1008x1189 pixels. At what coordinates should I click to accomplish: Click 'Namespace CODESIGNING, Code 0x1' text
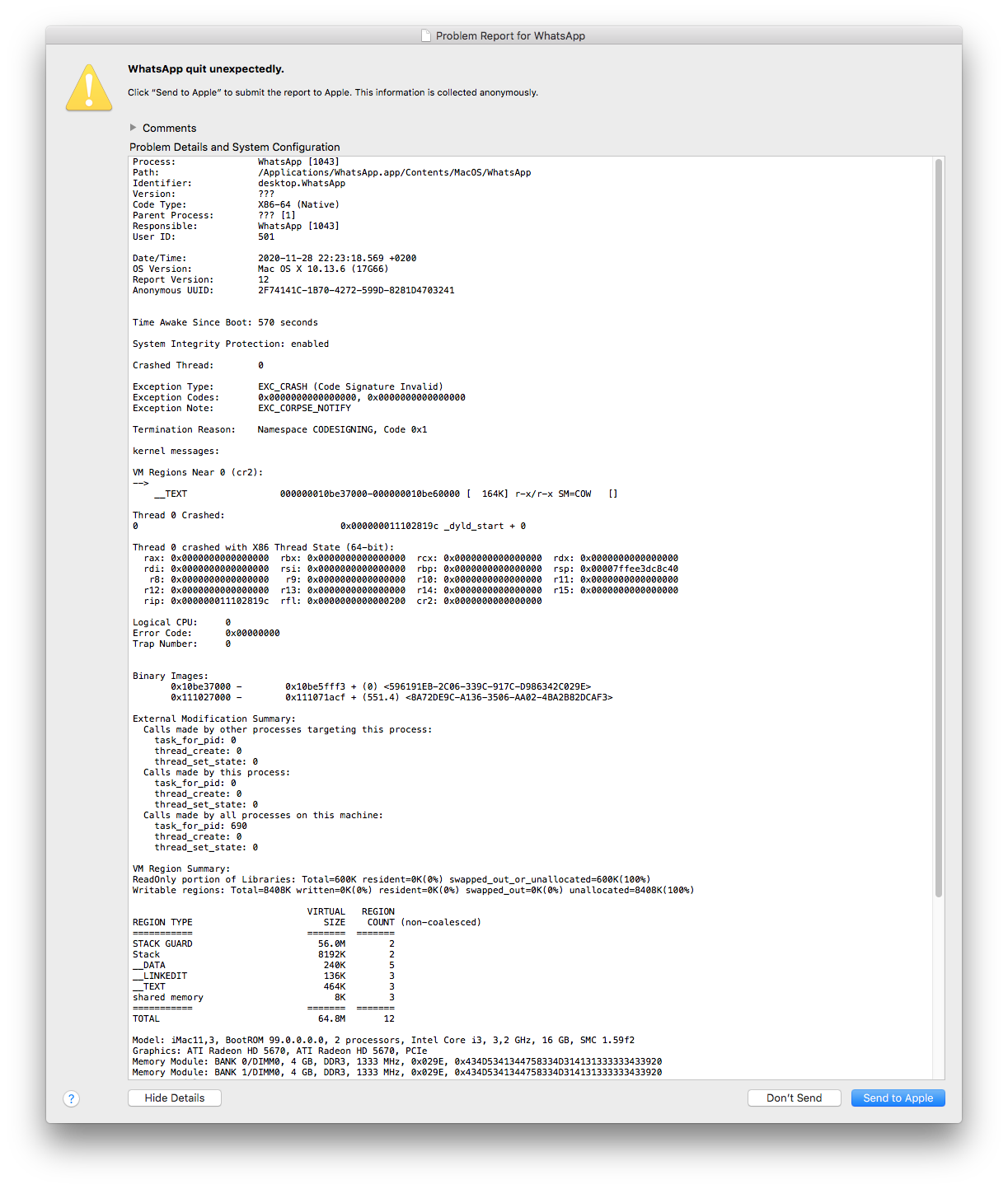pos(342,430)
